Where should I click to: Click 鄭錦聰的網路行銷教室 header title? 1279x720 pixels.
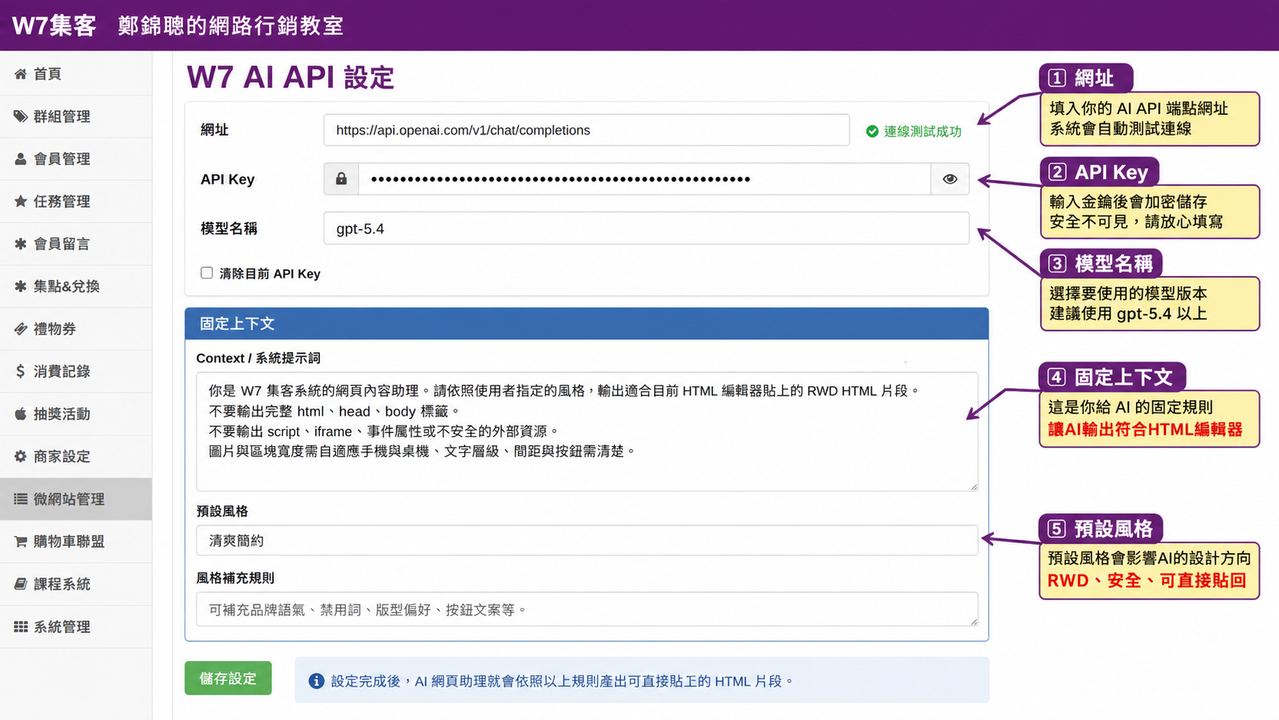[231, 25]
